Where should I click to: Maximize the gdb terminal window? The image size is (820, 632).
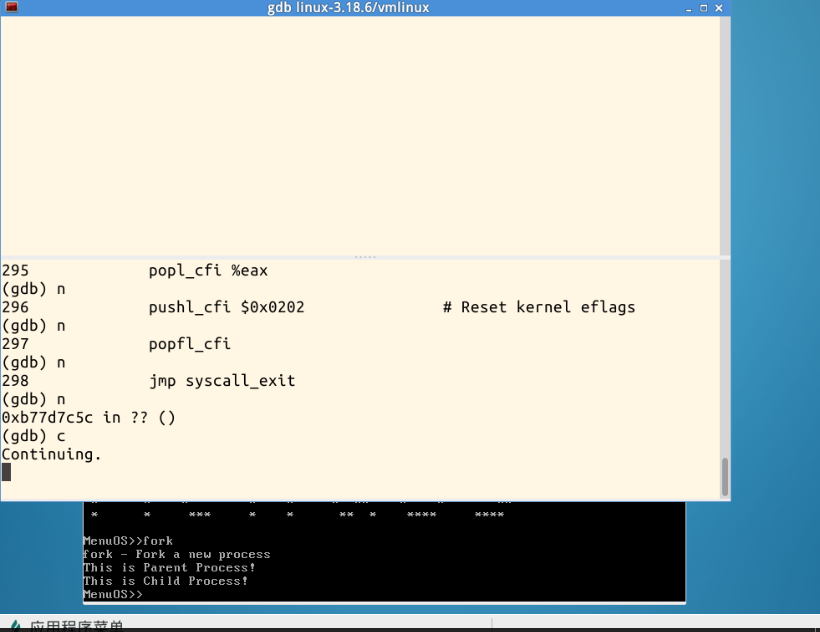[x=703, y=8]
